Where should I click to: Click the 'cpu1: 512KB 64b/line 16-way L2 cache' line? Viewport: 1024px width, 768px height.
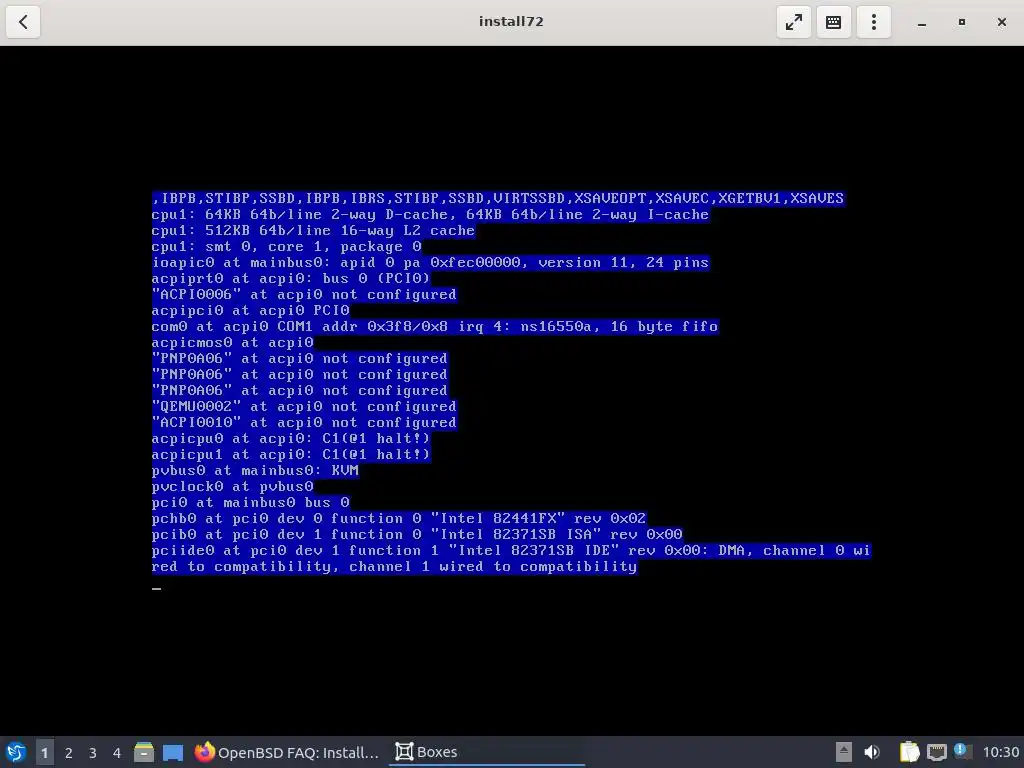coord(313,230)
